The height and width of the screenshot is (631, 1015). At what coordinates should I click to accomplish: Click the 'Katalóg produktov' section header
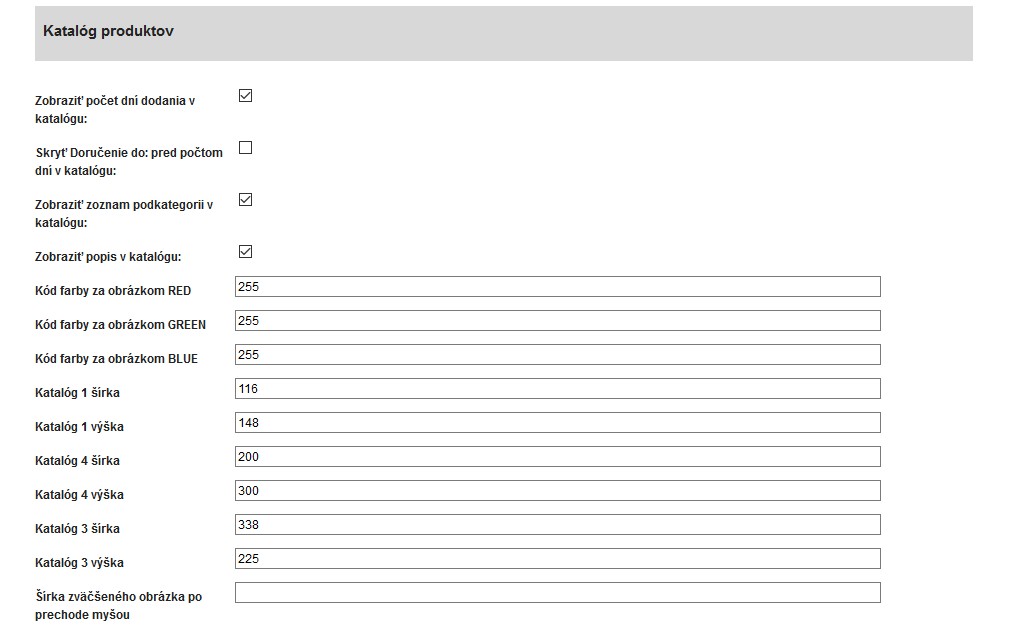coord(109,32)
